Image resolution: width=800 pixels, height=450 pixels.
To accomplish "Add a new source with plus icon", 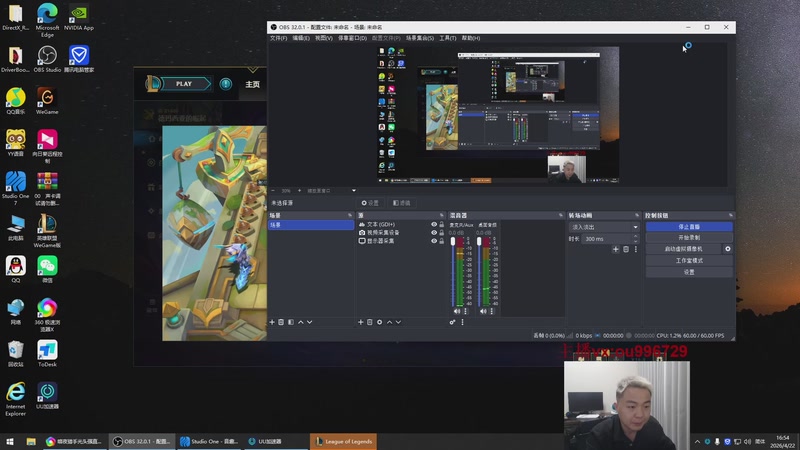I will point(361,322).
